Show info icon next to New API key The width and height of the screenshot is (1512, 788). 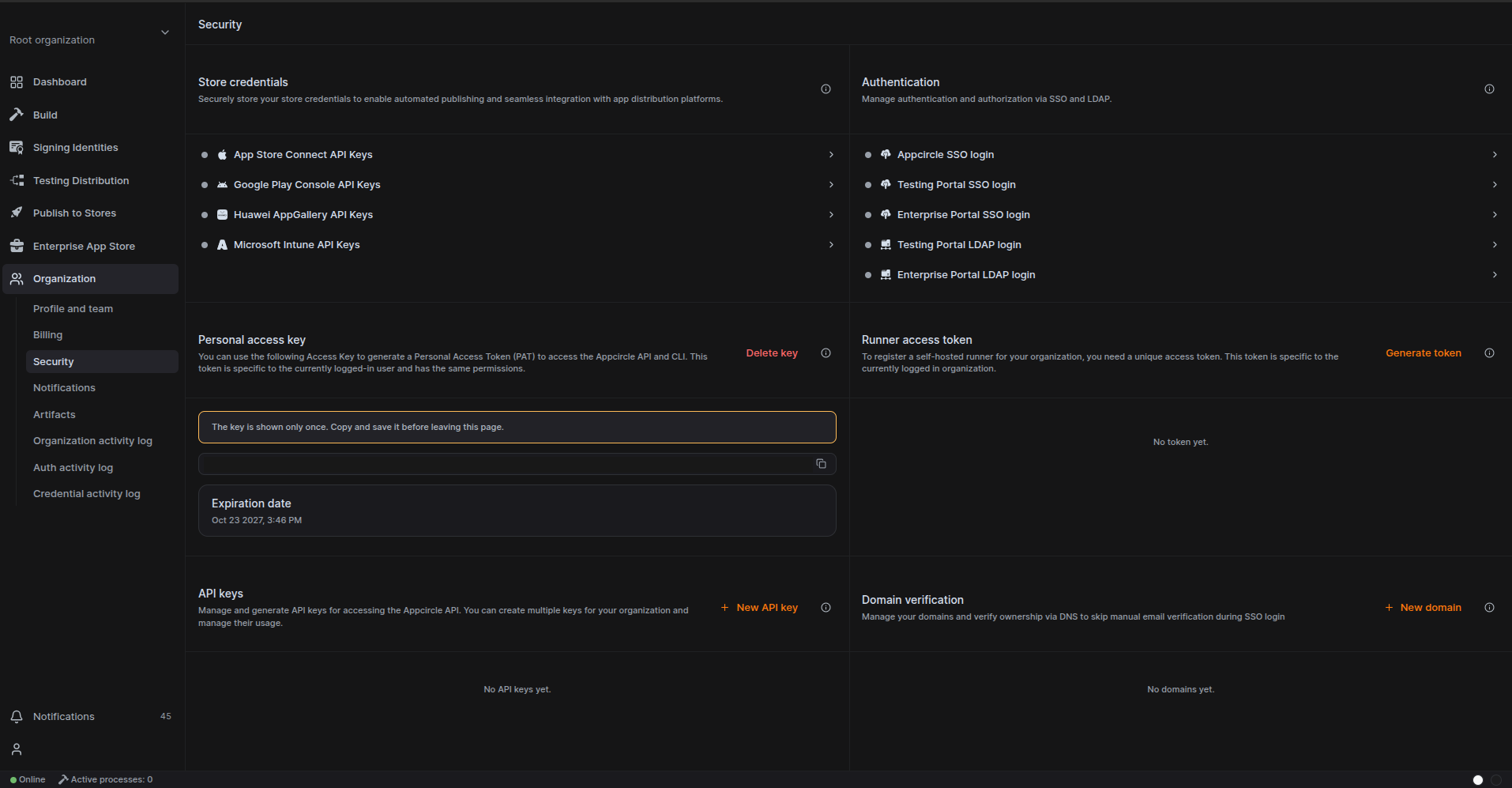click(x=826, y=608)
